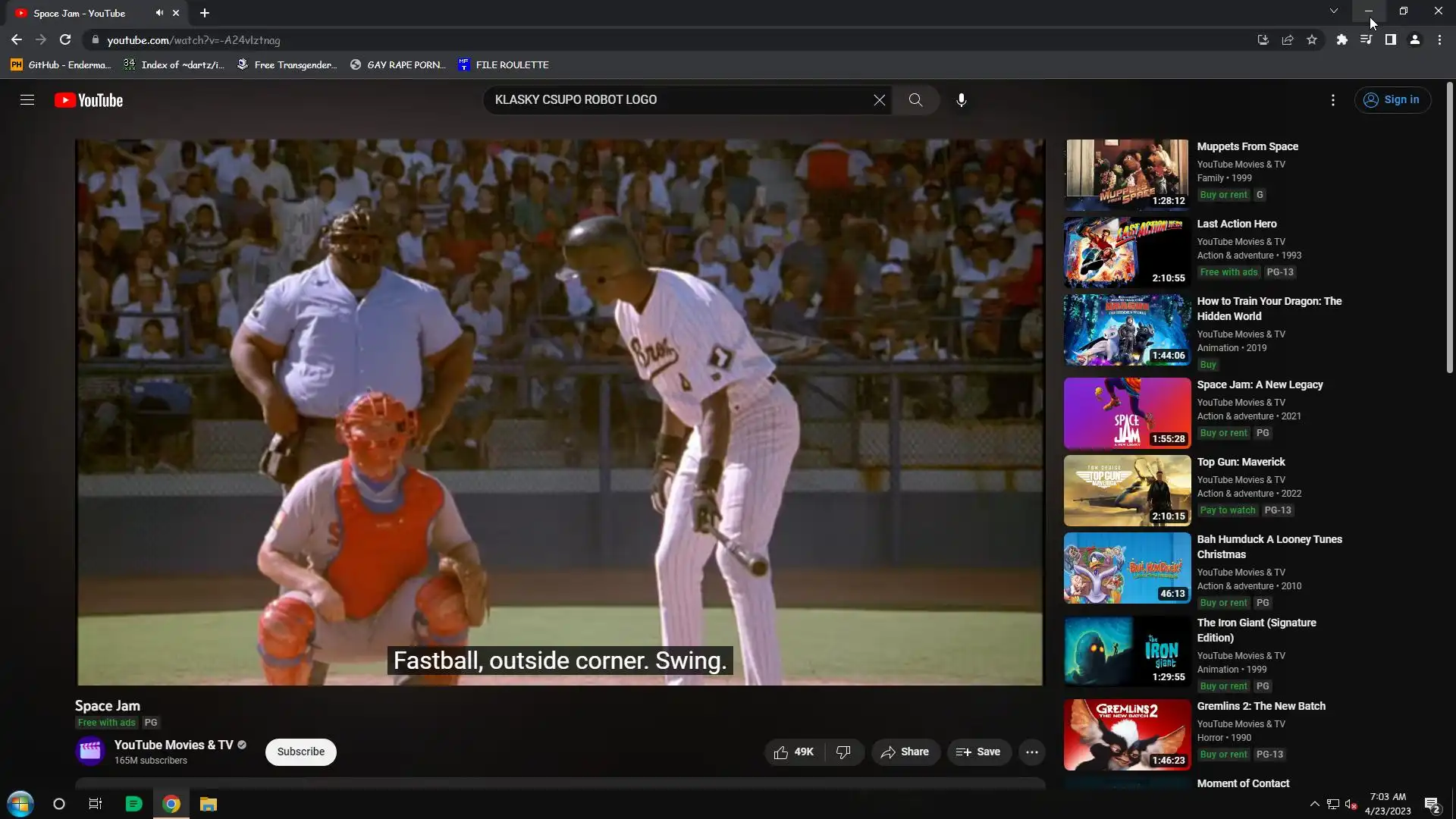Screen dimensions: 1456x819
Task: Bookmark page with star icon
Action: [x=1312, y=40]
